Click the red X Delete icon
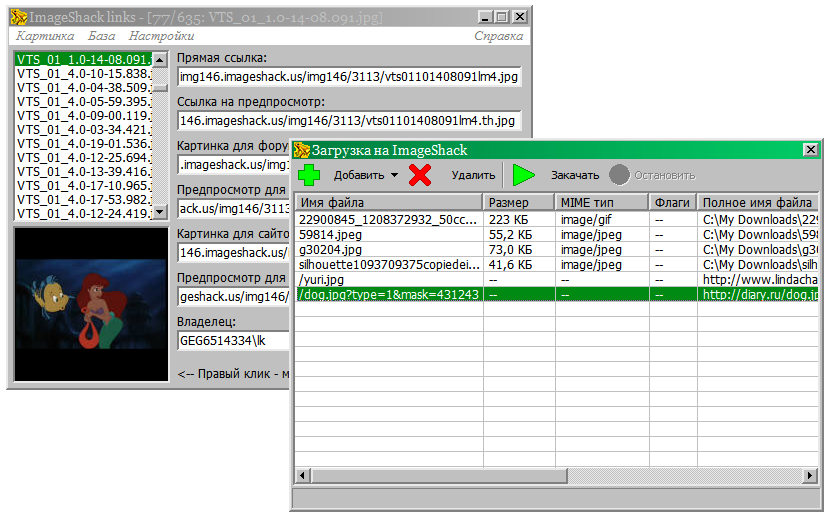 [420, 175]
